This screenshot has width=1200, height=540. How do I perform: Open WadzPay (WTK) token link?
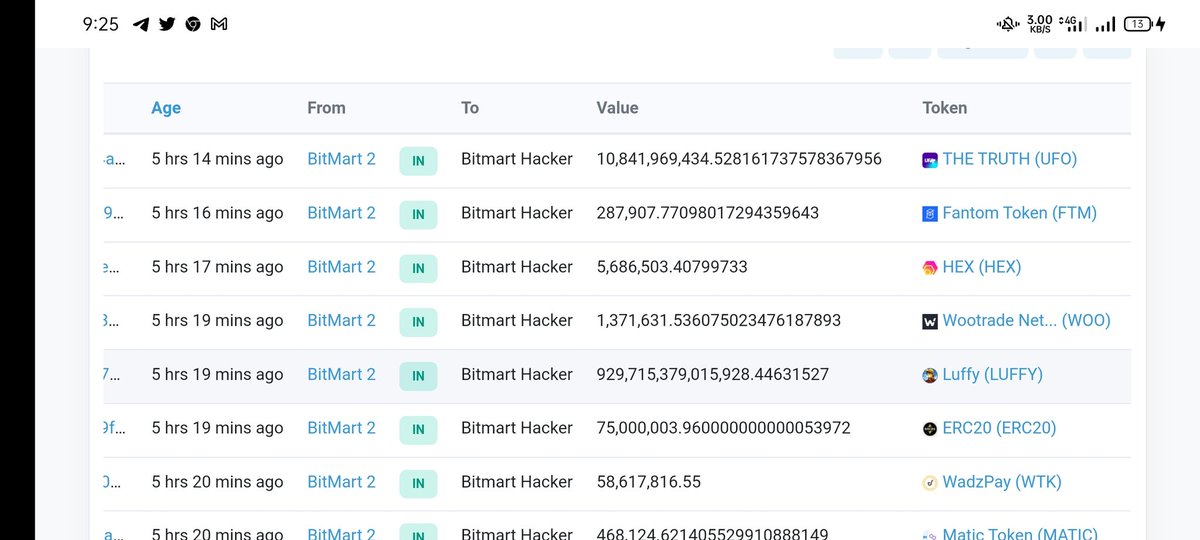[1002, 482]
